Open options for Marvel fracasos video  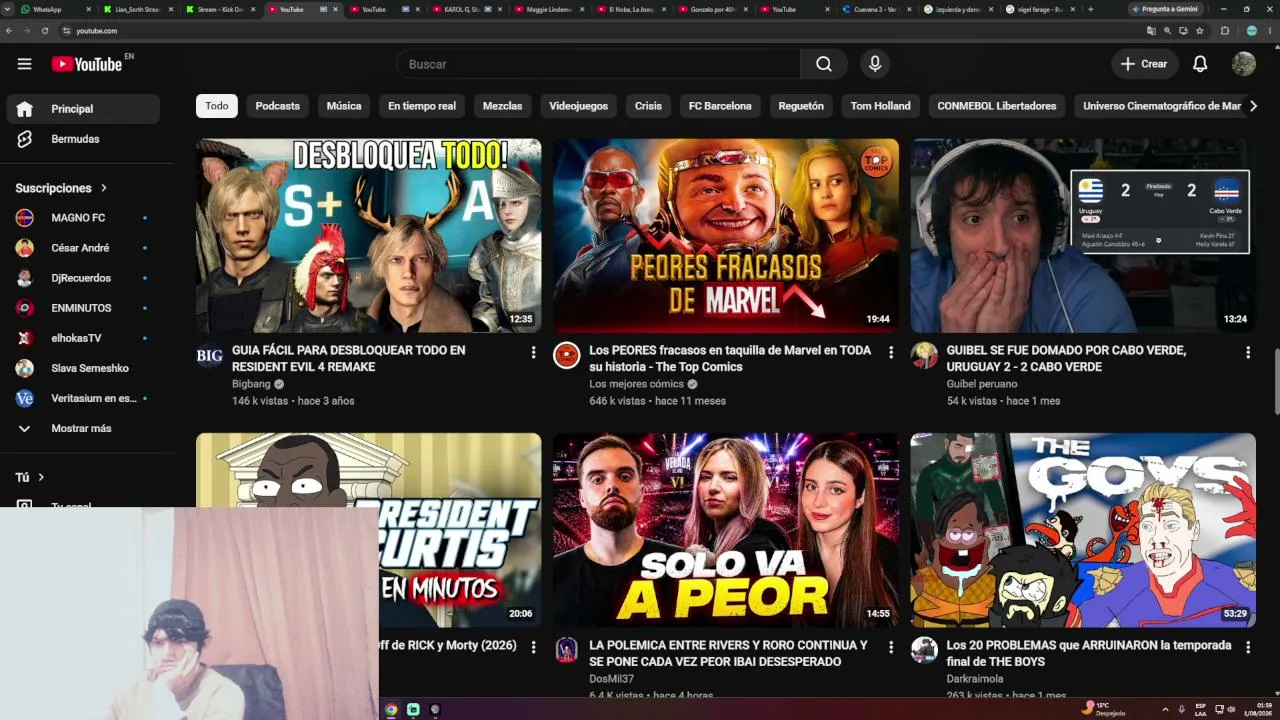click(891, 352)
